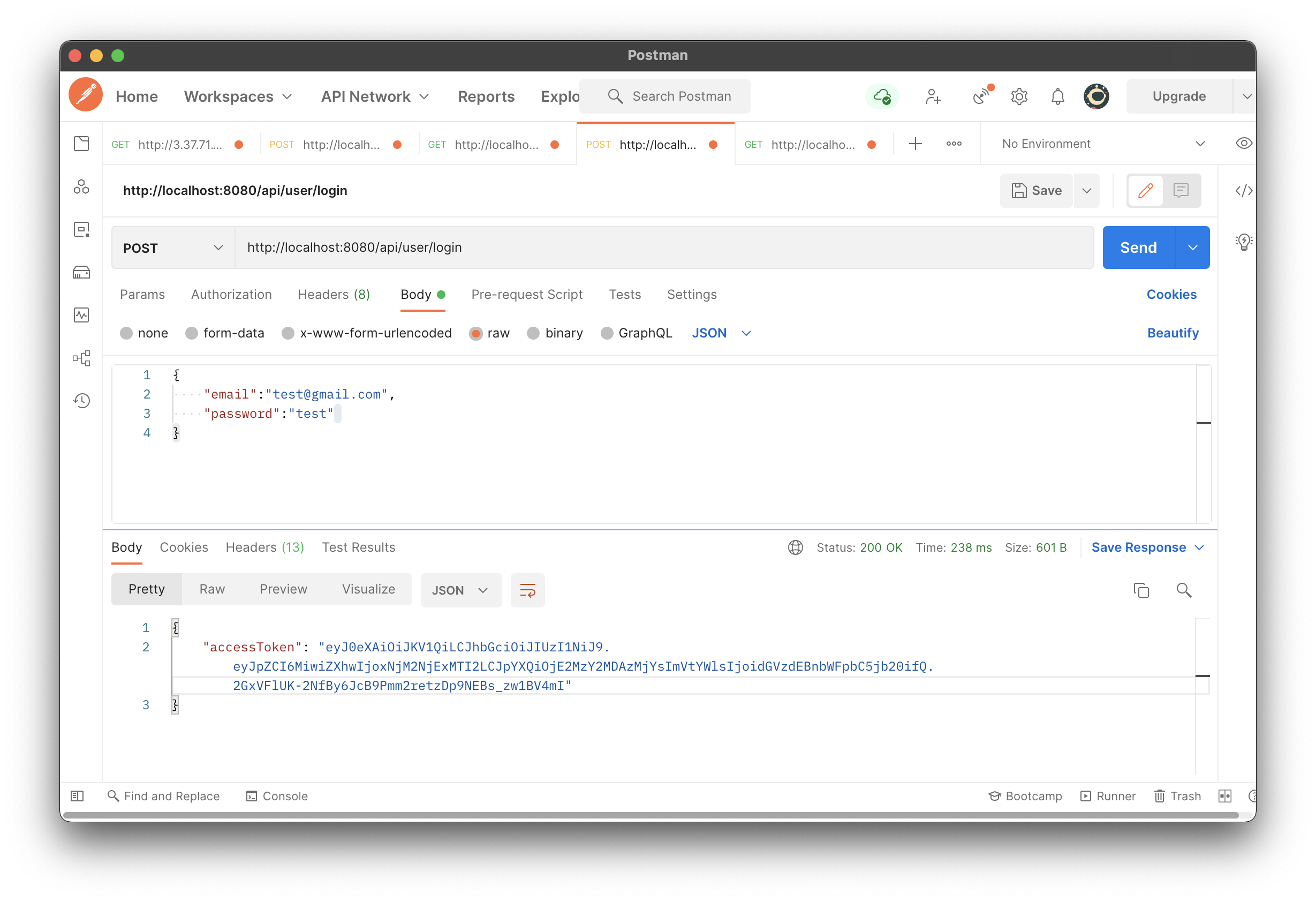Search within the response body
This screenshot has width=1316, height=901.
tap(1184, 590)
